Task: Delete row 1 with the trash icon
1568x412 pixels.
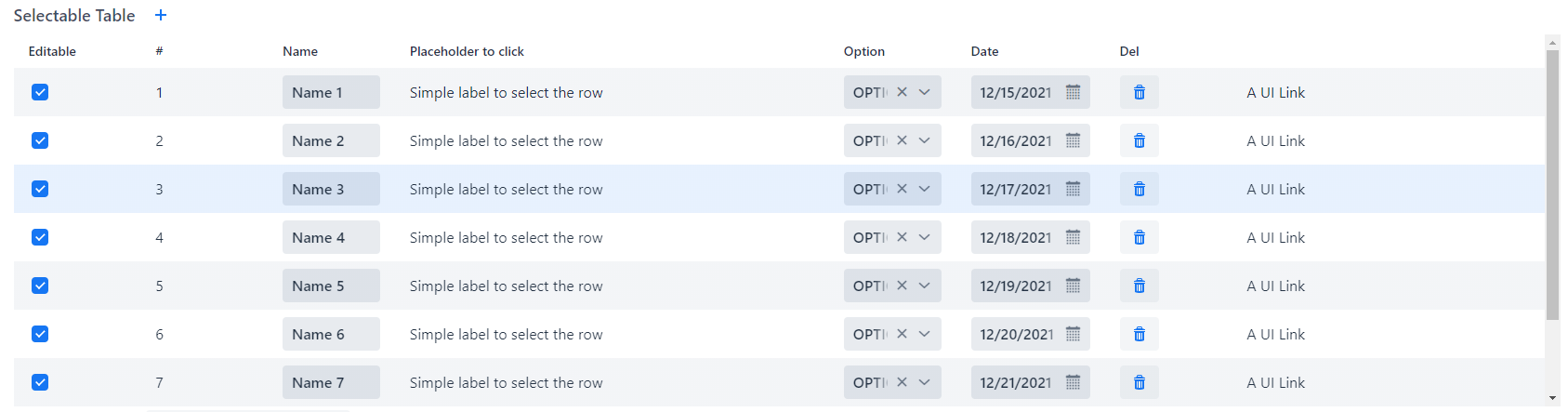Action: click(x=1139, y=92)
